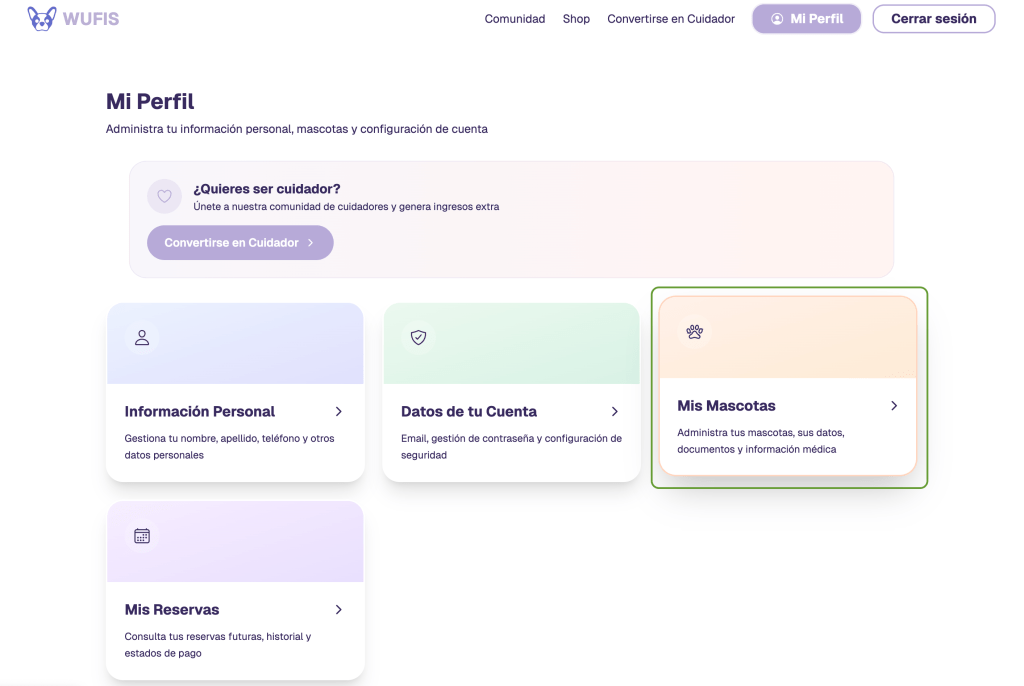Click the WUFIS brand name text
This screenshot has height=686, width=1024.
click(91, 18)
